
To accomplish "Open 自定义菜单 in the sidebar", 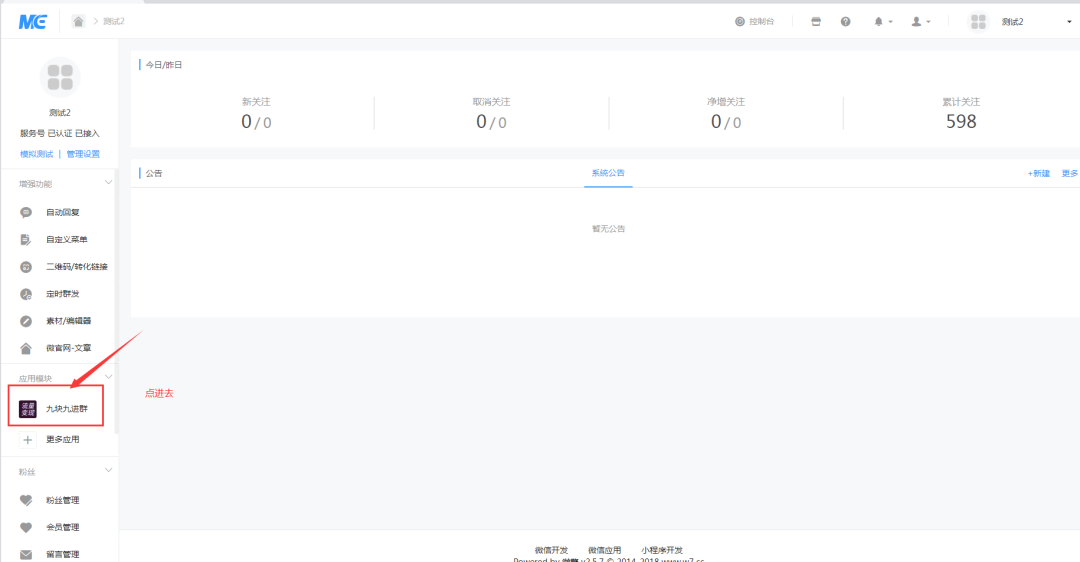I will pos(66,240).
